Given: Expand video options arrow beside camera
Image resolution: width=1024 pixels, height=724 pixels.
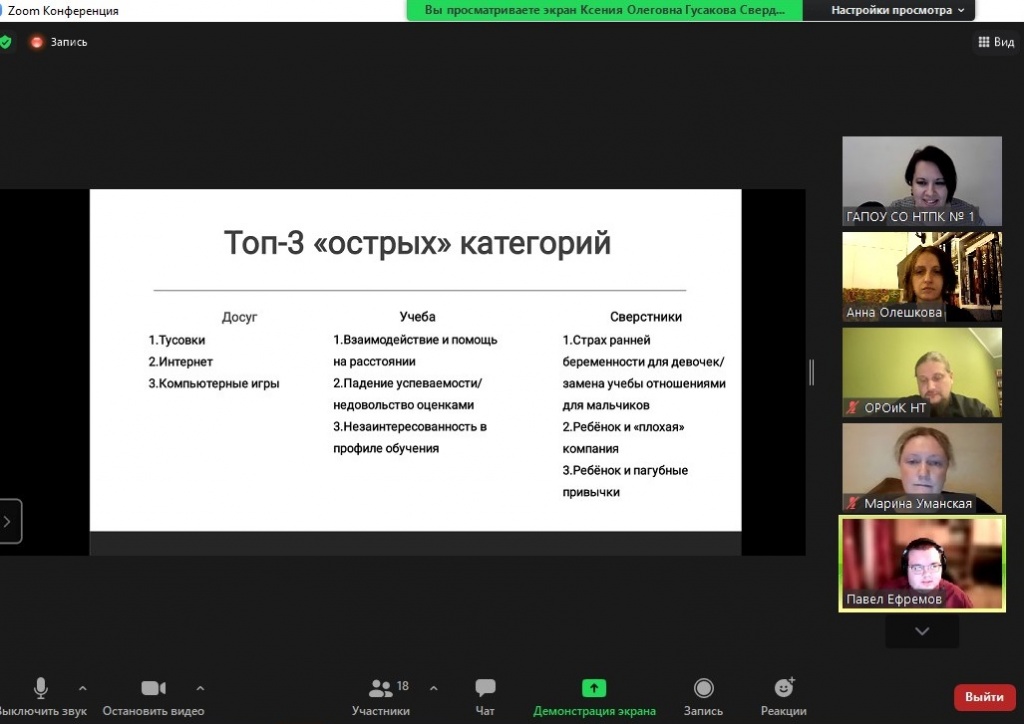Looking at the screenshot, I should click(200, 688).
